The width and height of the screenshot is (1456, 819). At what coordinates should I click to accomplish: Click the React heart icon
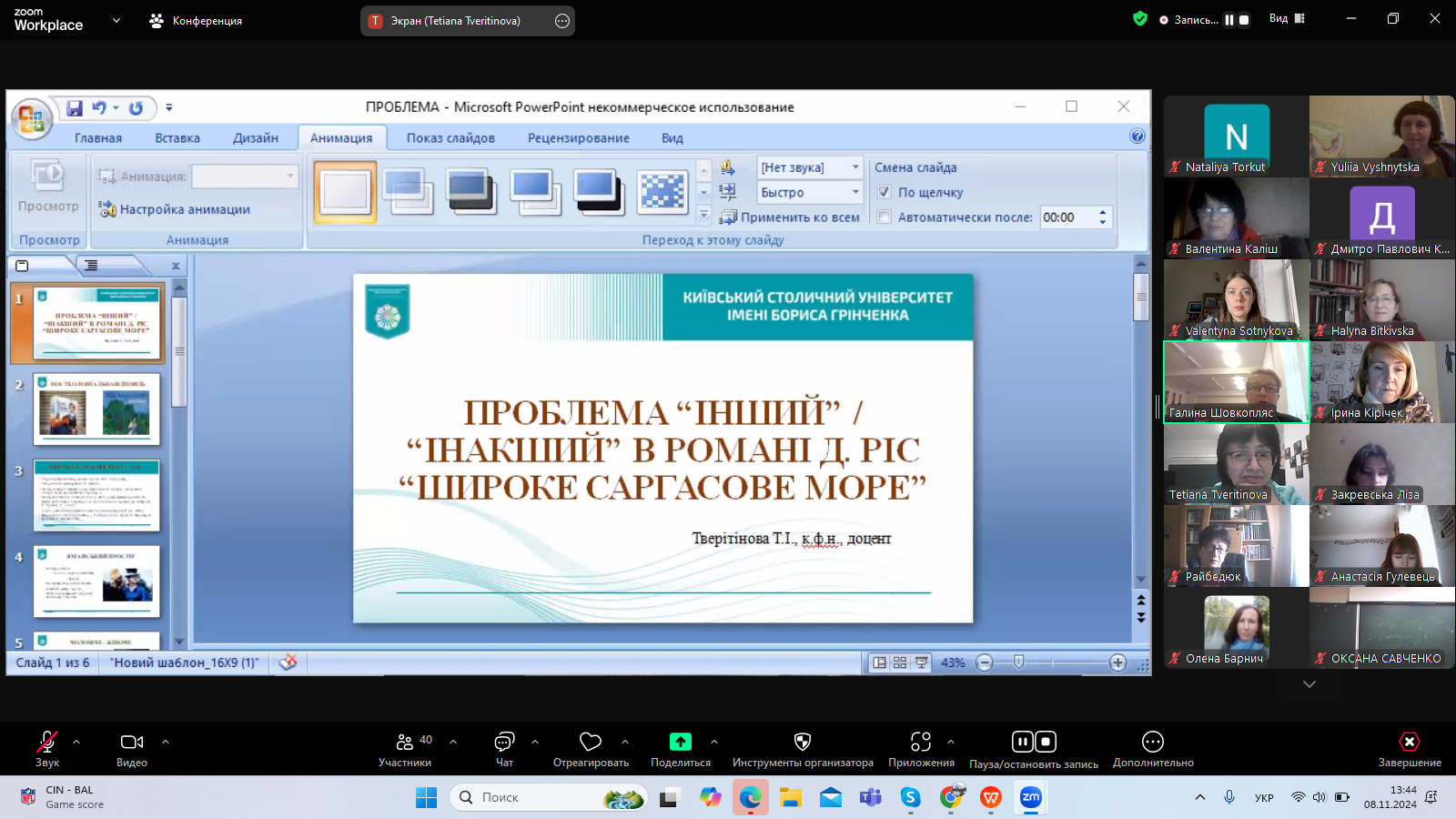pos(591,742)
